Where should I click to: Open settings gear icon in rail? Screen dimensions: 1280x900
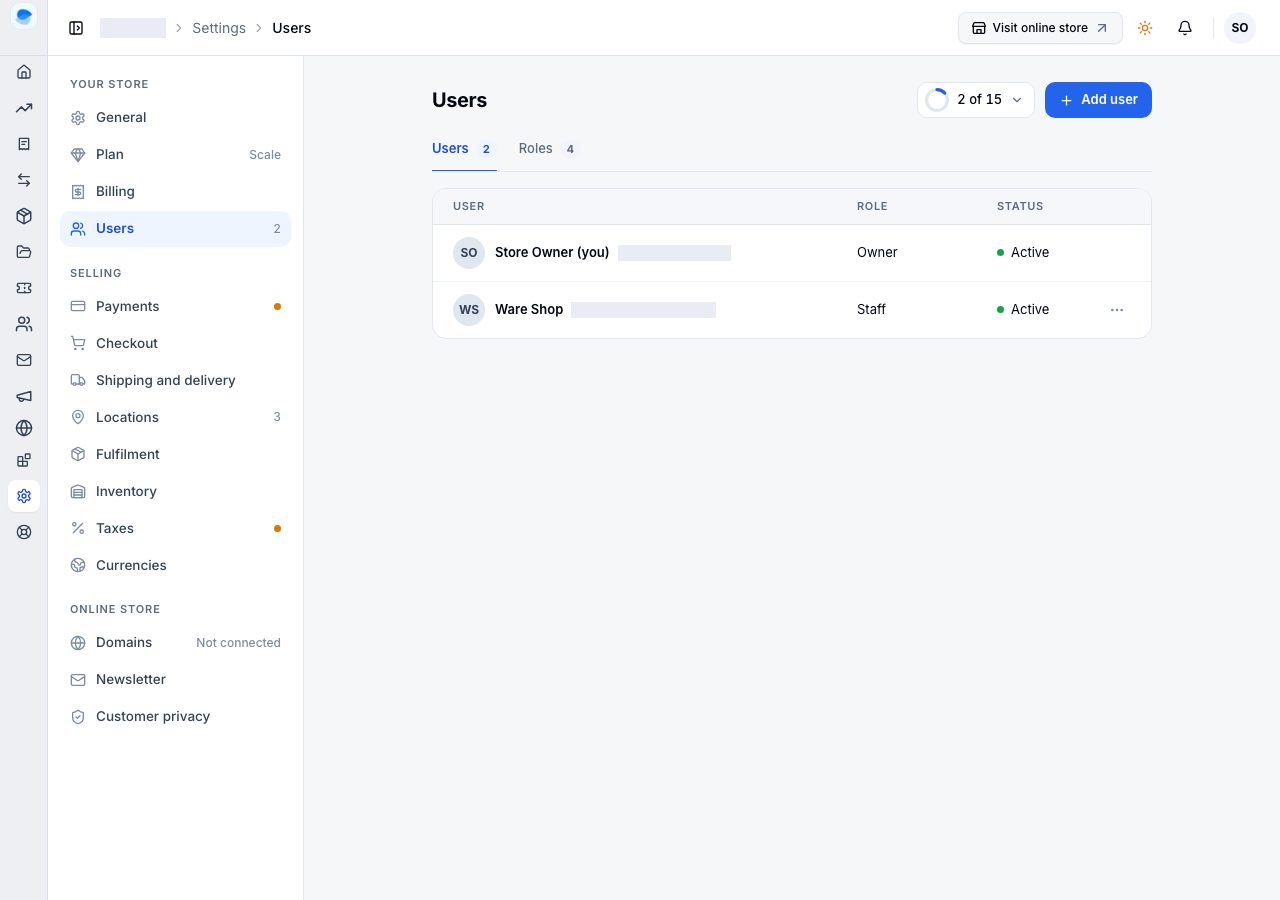pos(24,496)
